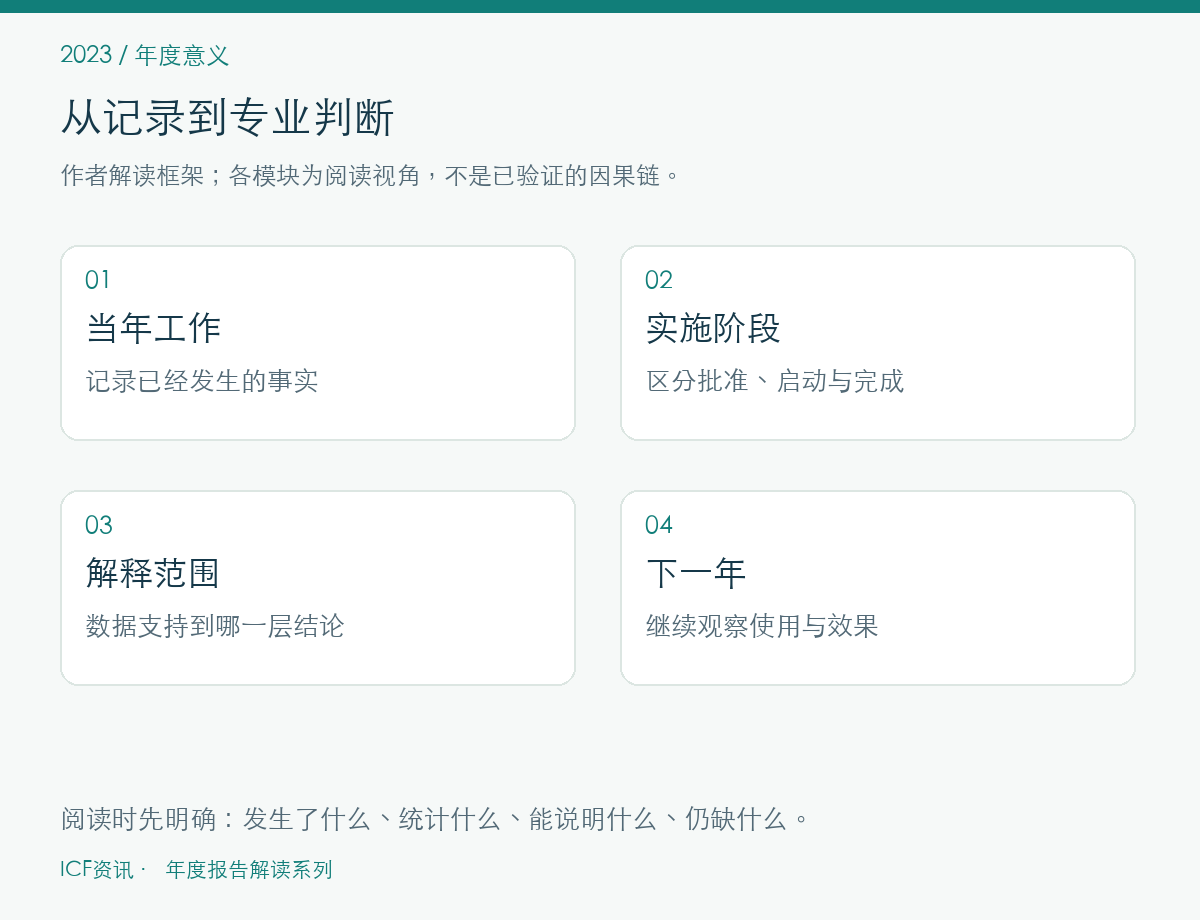This screenshot has width=1200, height=920.
Task: Click the subtitle starting with '作者解读框架'
Action: [x=371, y=176]
